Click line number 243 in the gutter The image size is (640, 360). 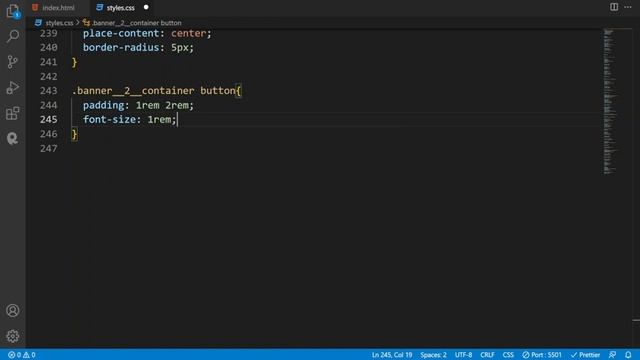point(49,91)
